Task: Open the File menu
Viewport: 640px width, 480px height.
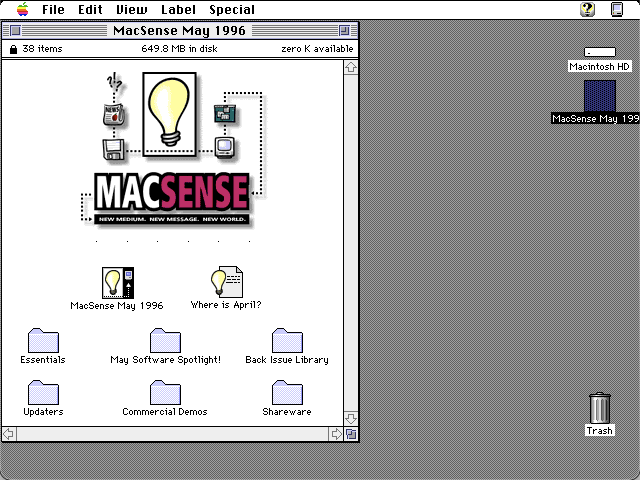Action: [53, 9]
